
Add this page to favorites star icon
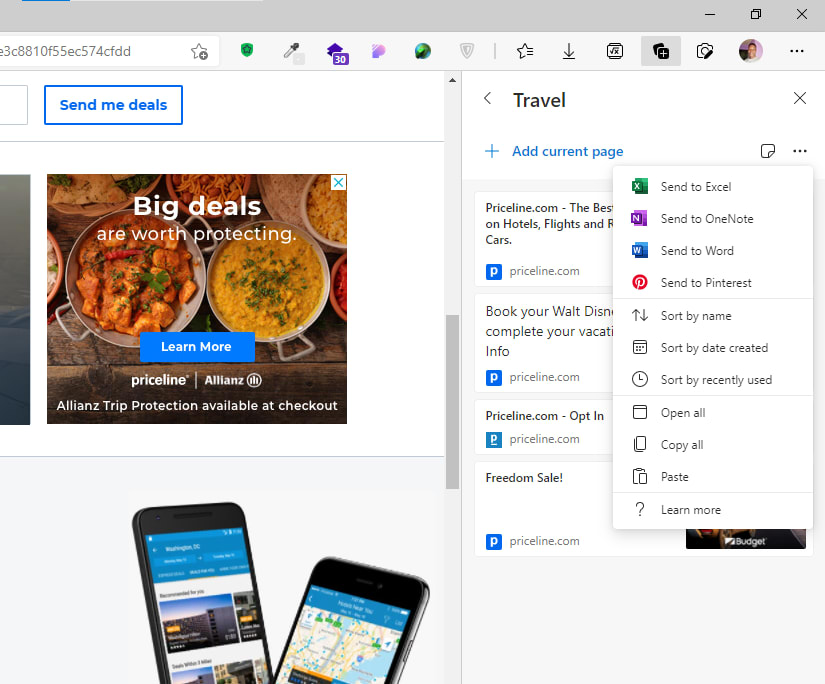tap(199, 51)
